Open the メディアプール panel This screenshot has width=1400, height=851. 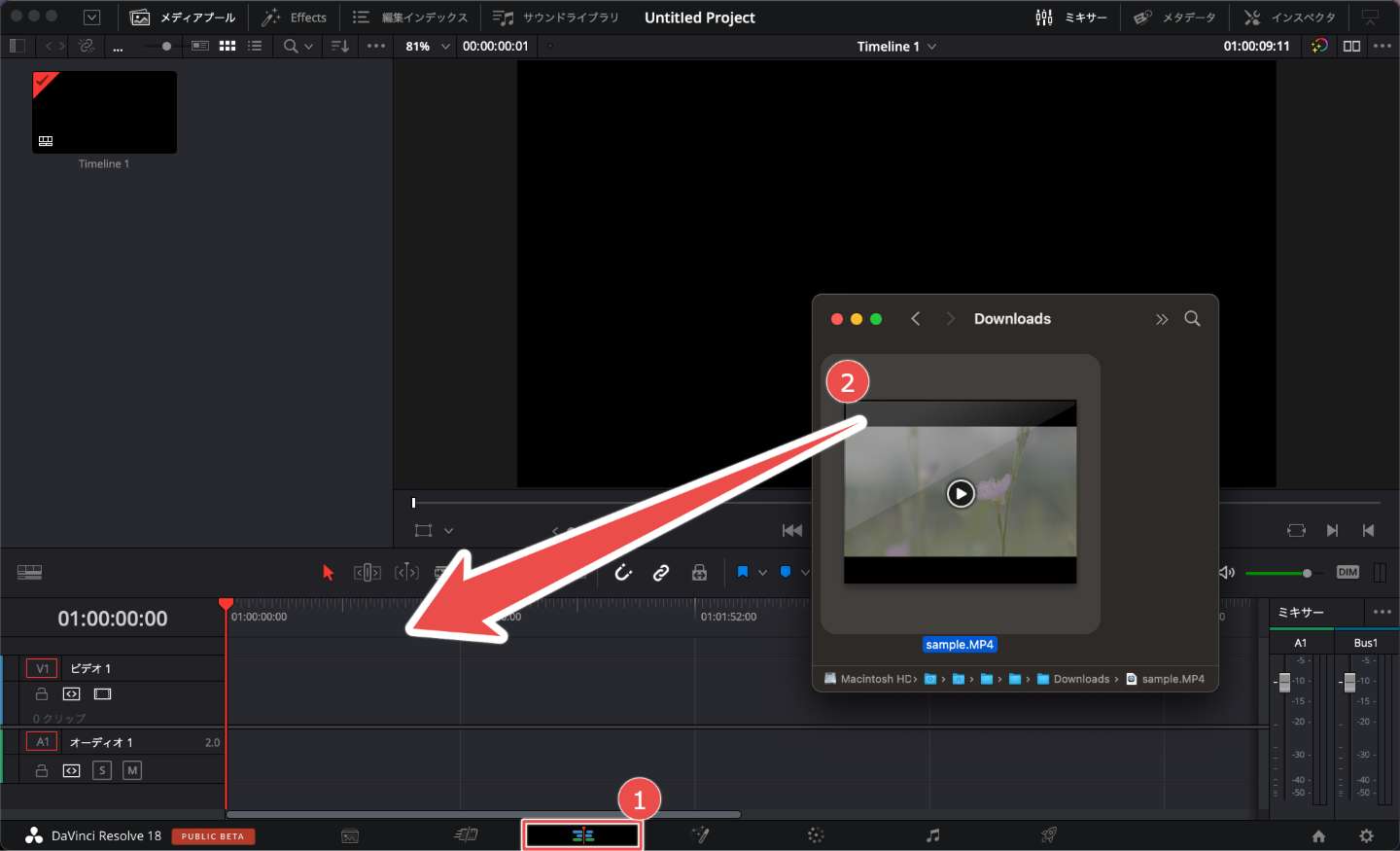(x=183, y=18)
